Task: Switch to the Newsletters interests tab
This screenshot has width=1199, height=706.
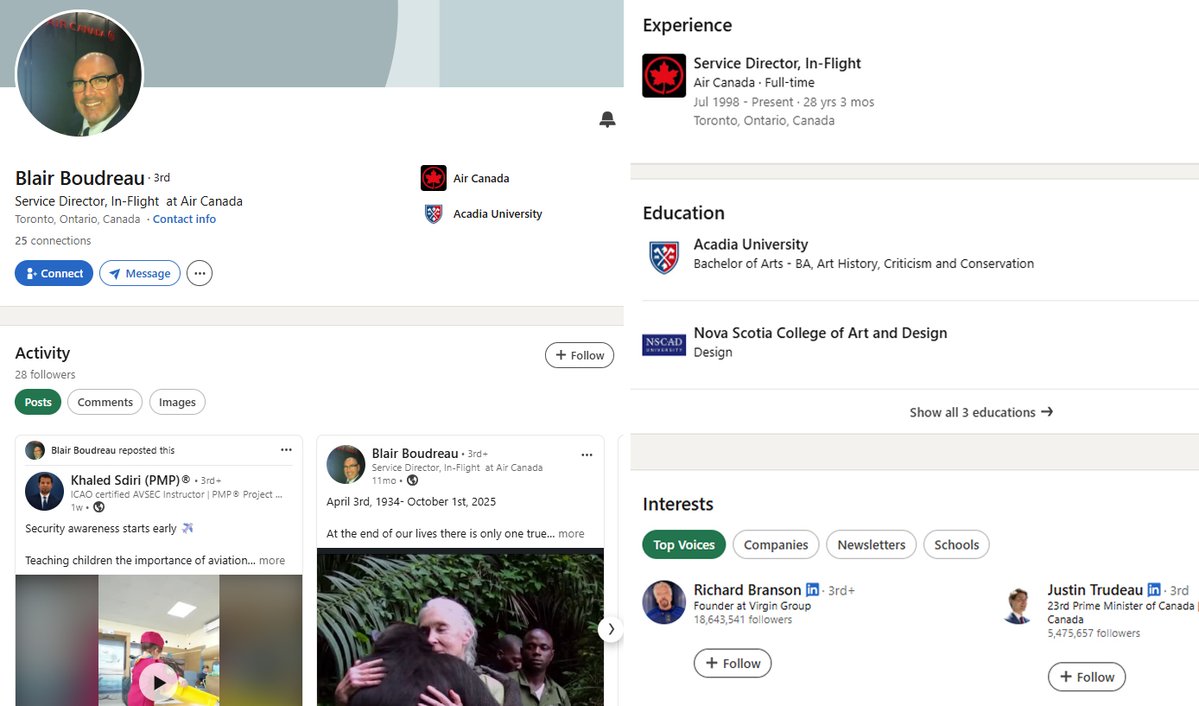Action: pyautogui.click(x=871, y=545)
